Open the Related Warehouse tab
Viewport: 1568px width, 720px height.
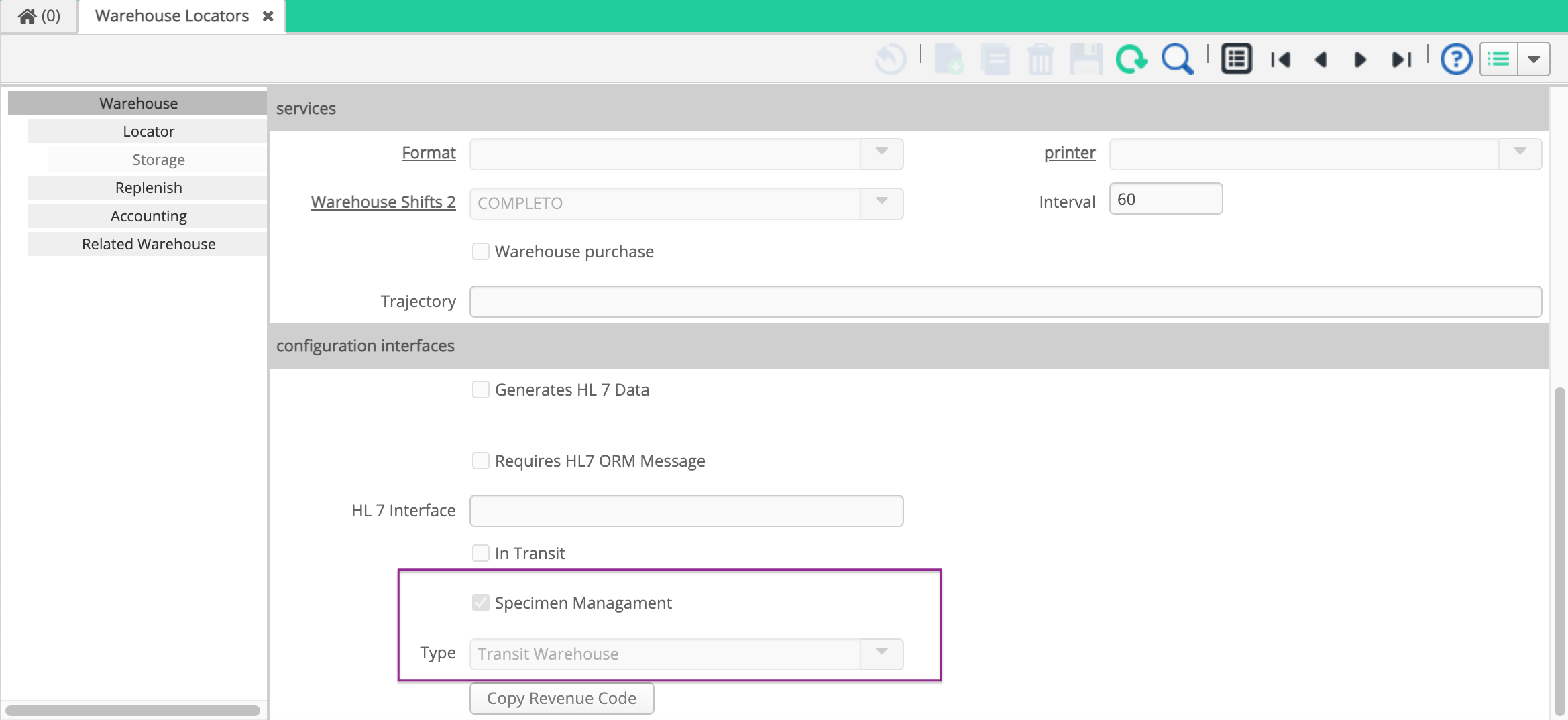click(148, 243)
